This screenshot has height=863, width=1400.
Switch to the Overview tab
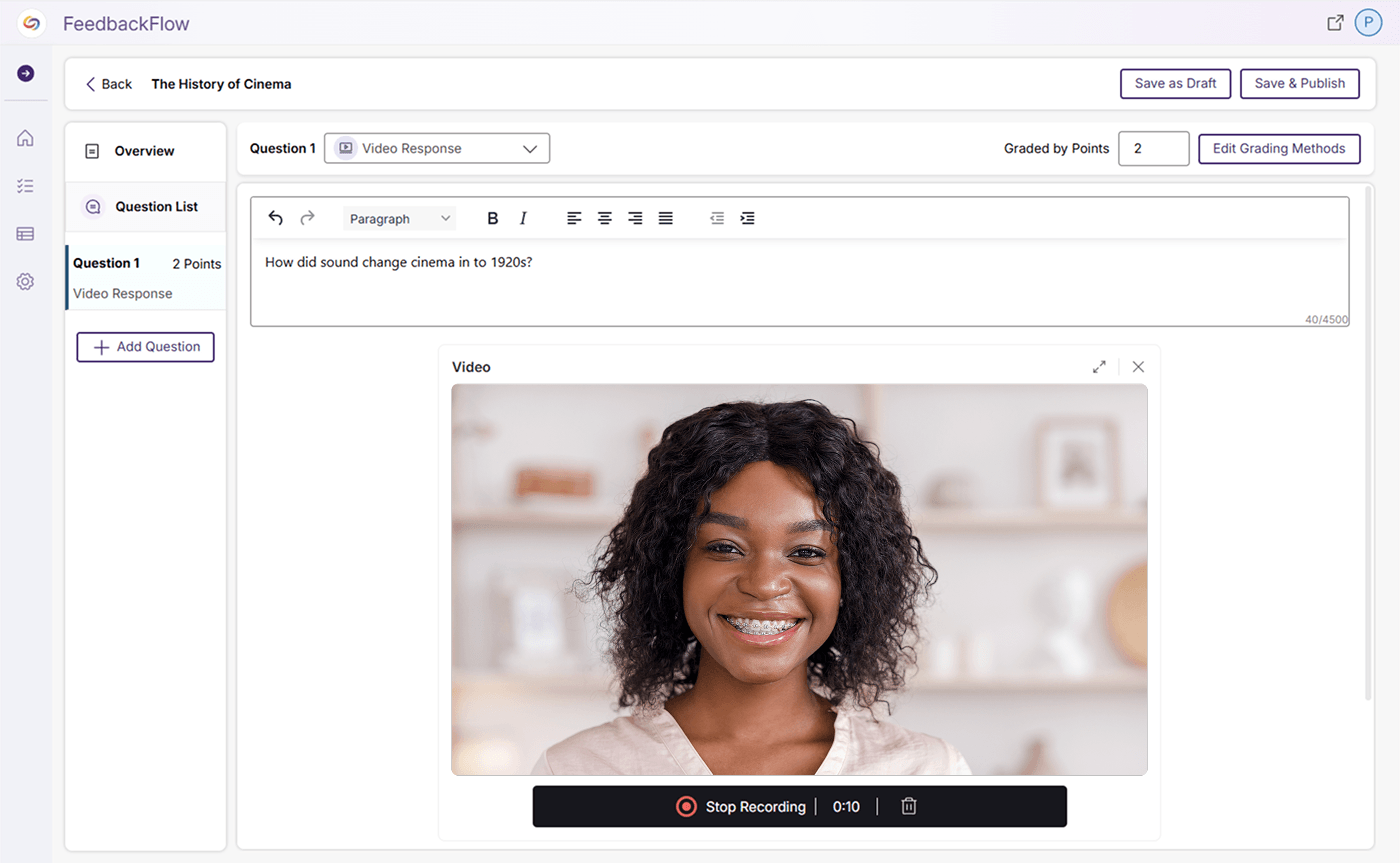pyautogui.click(x=145, y=151)
